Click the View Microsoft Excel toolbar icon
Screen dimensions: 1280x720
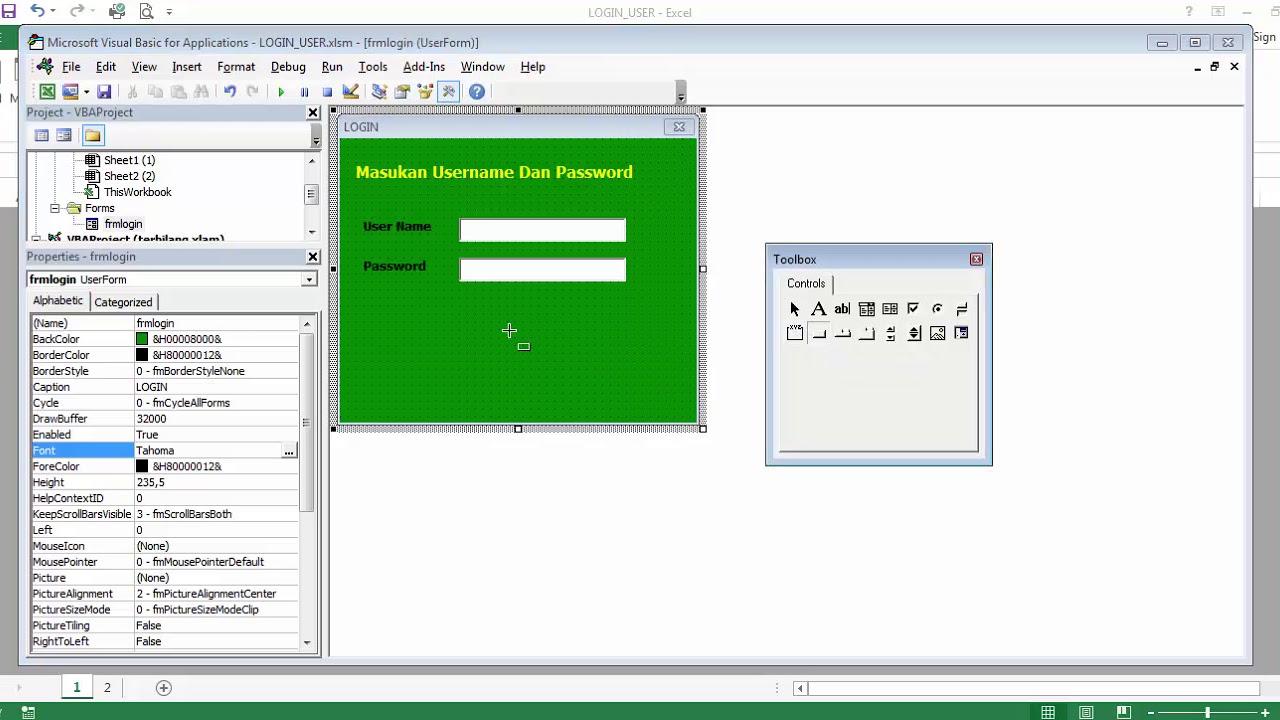click(47, 91)
